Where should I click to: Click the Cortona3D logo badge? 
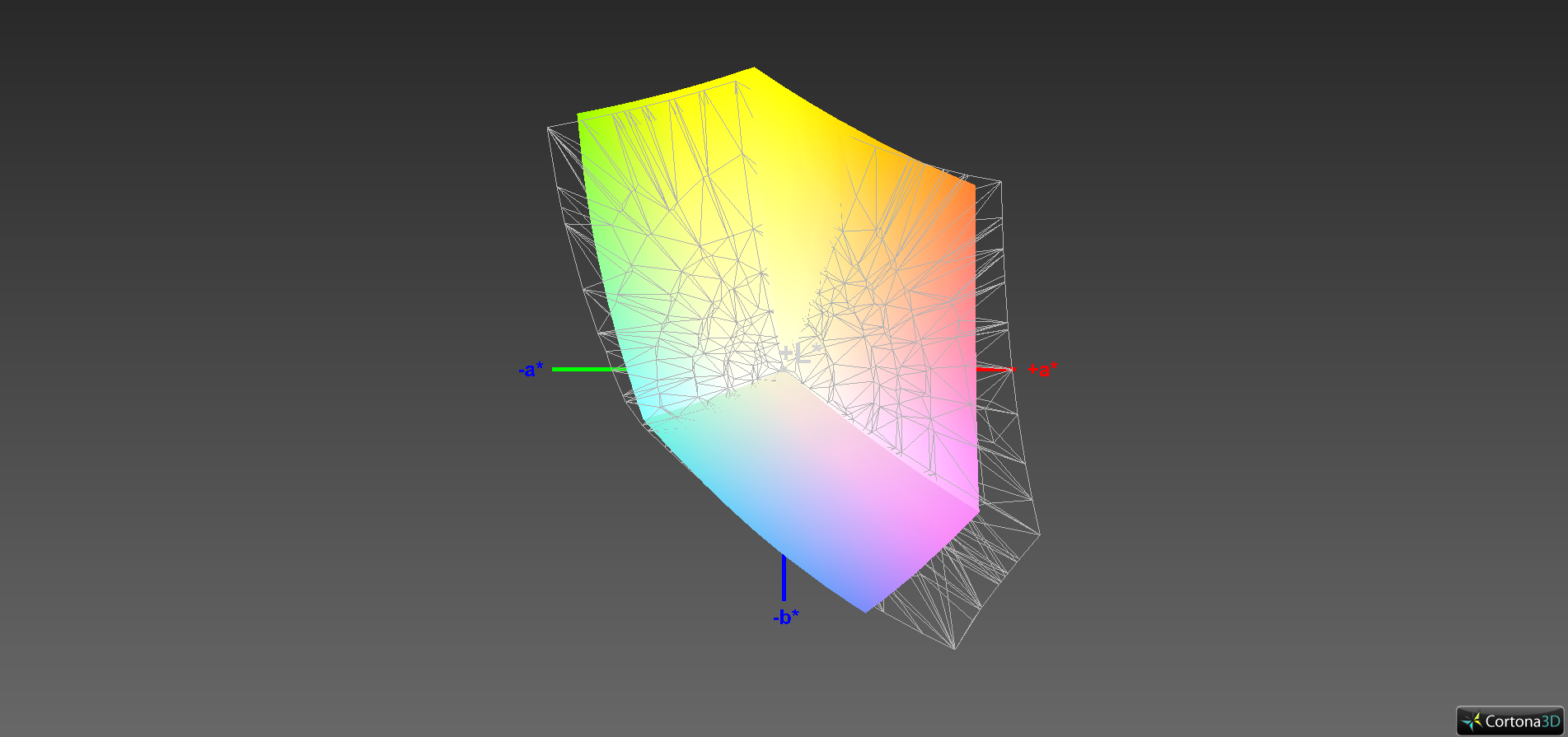tap(1509, 721)
